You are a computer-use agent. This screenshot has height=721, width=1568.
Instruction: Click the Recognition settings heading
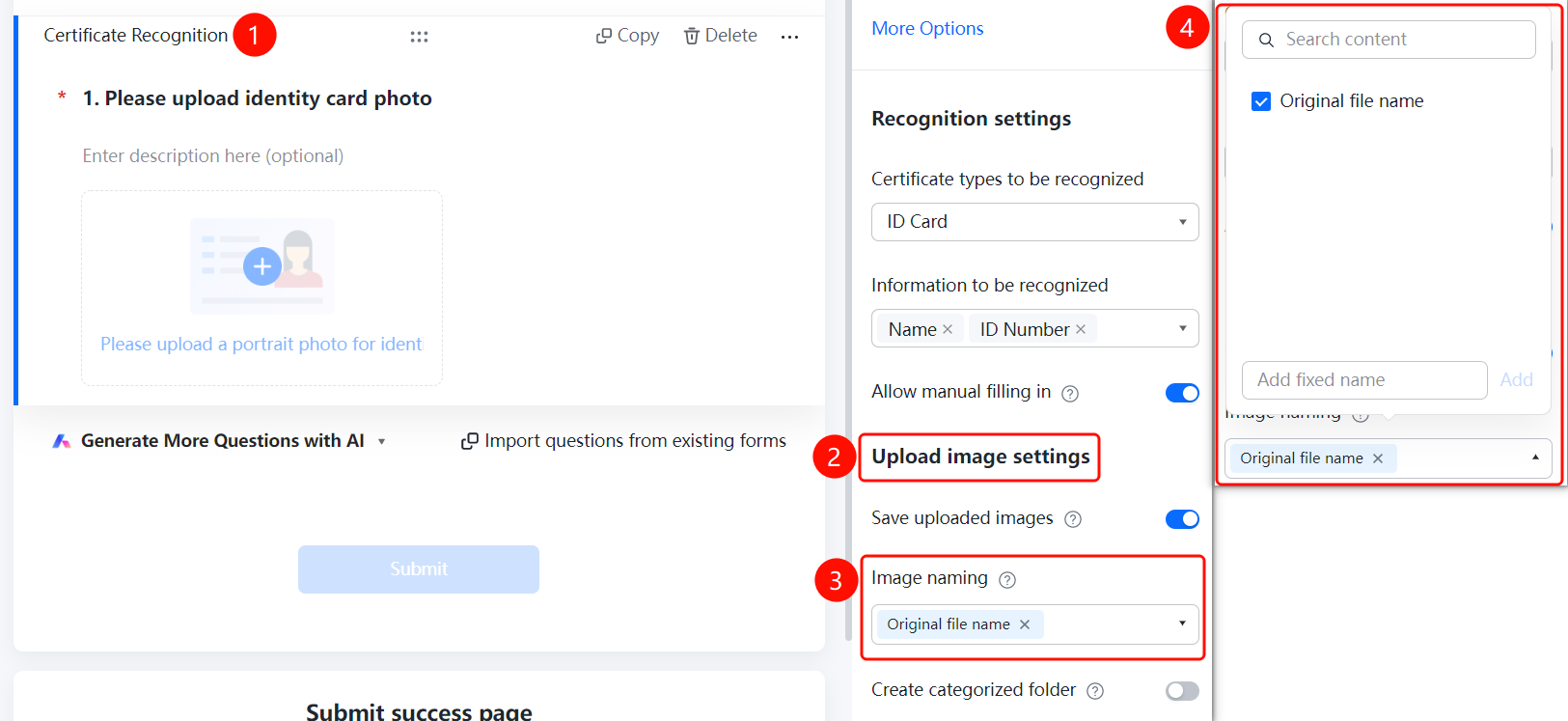pyautogui.click(x=971, y=119)
